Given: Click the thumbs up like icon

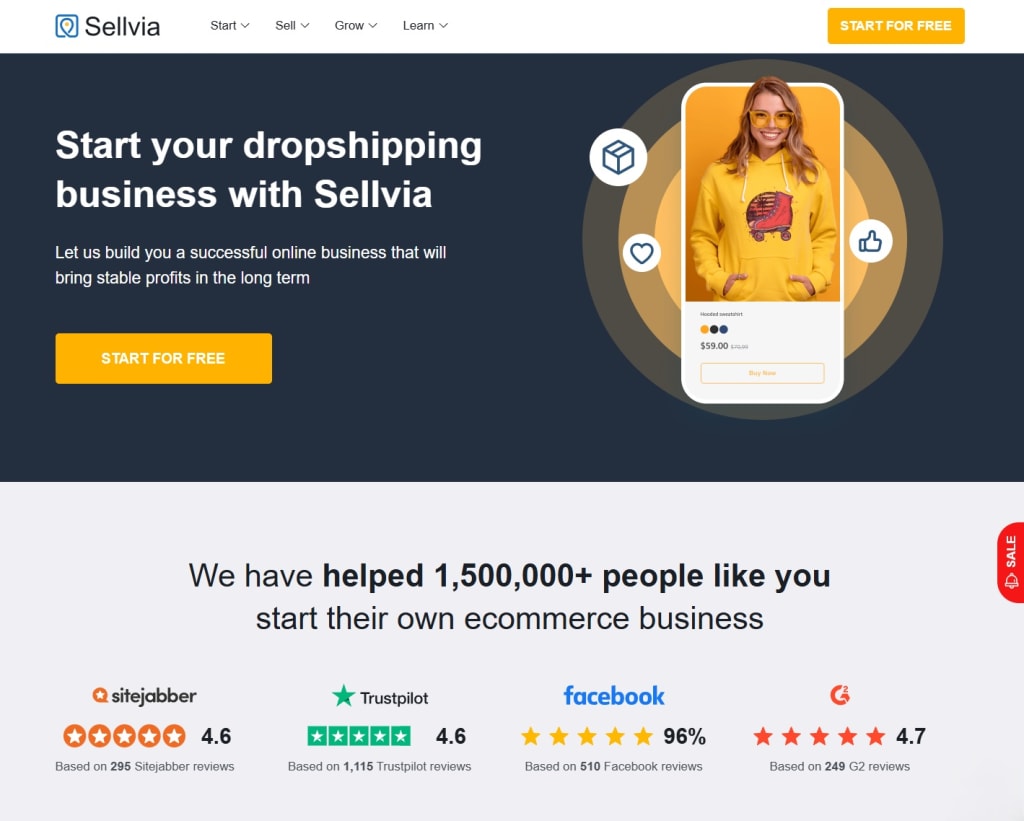Looking at the screenshot, I should pyautogui.click(x=870, y=241).
